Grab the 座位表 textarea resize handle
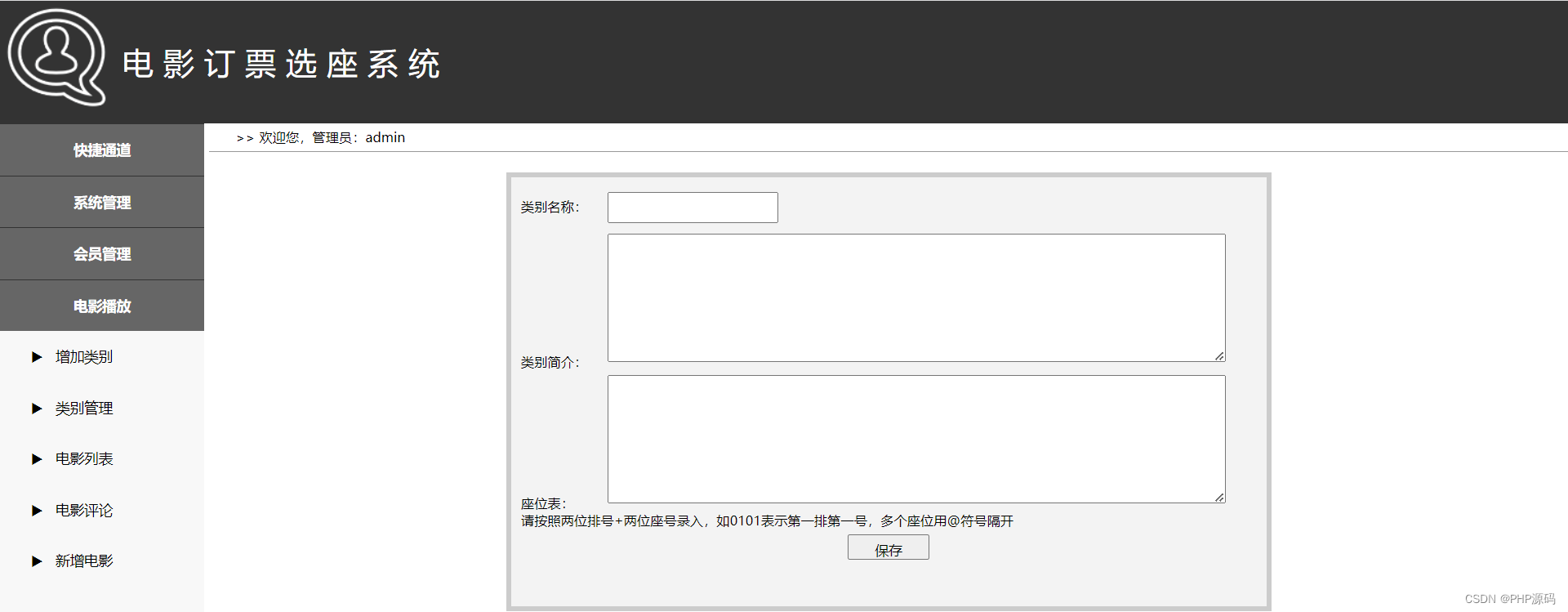 pos(1219,497)
